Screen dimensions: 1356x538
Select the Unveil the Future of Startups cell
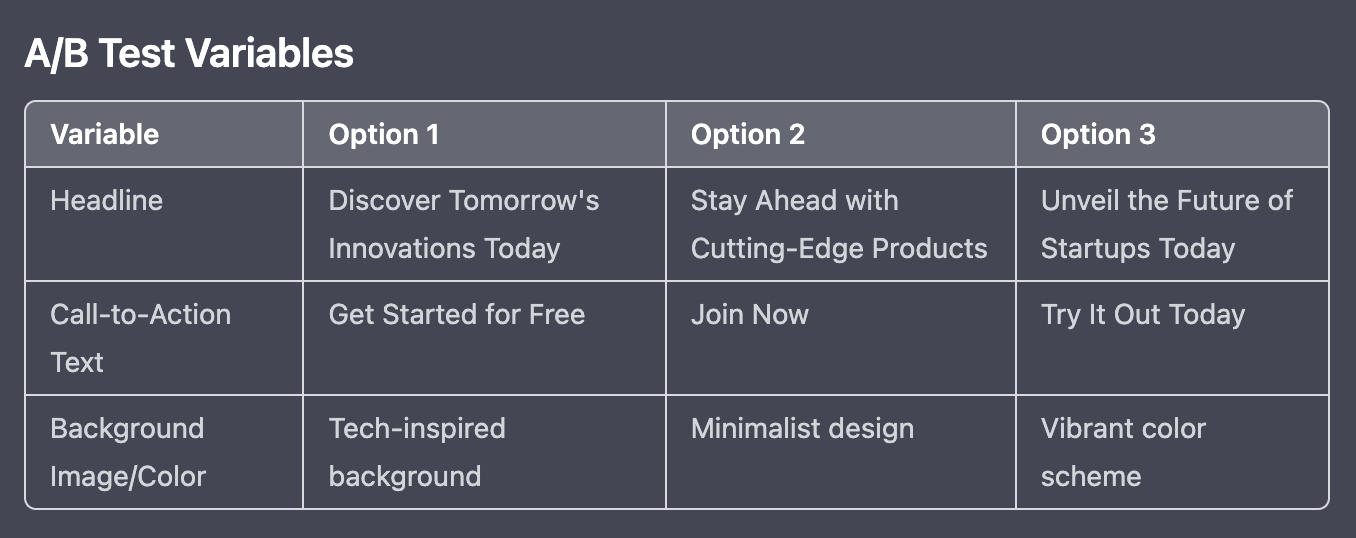click(1172, 224)
